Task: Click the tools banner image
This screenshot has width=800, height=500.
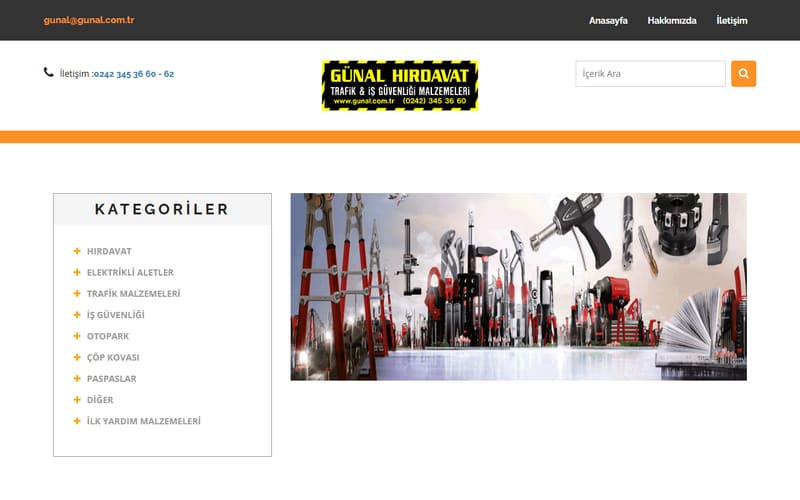Action: tap(518, 287)
